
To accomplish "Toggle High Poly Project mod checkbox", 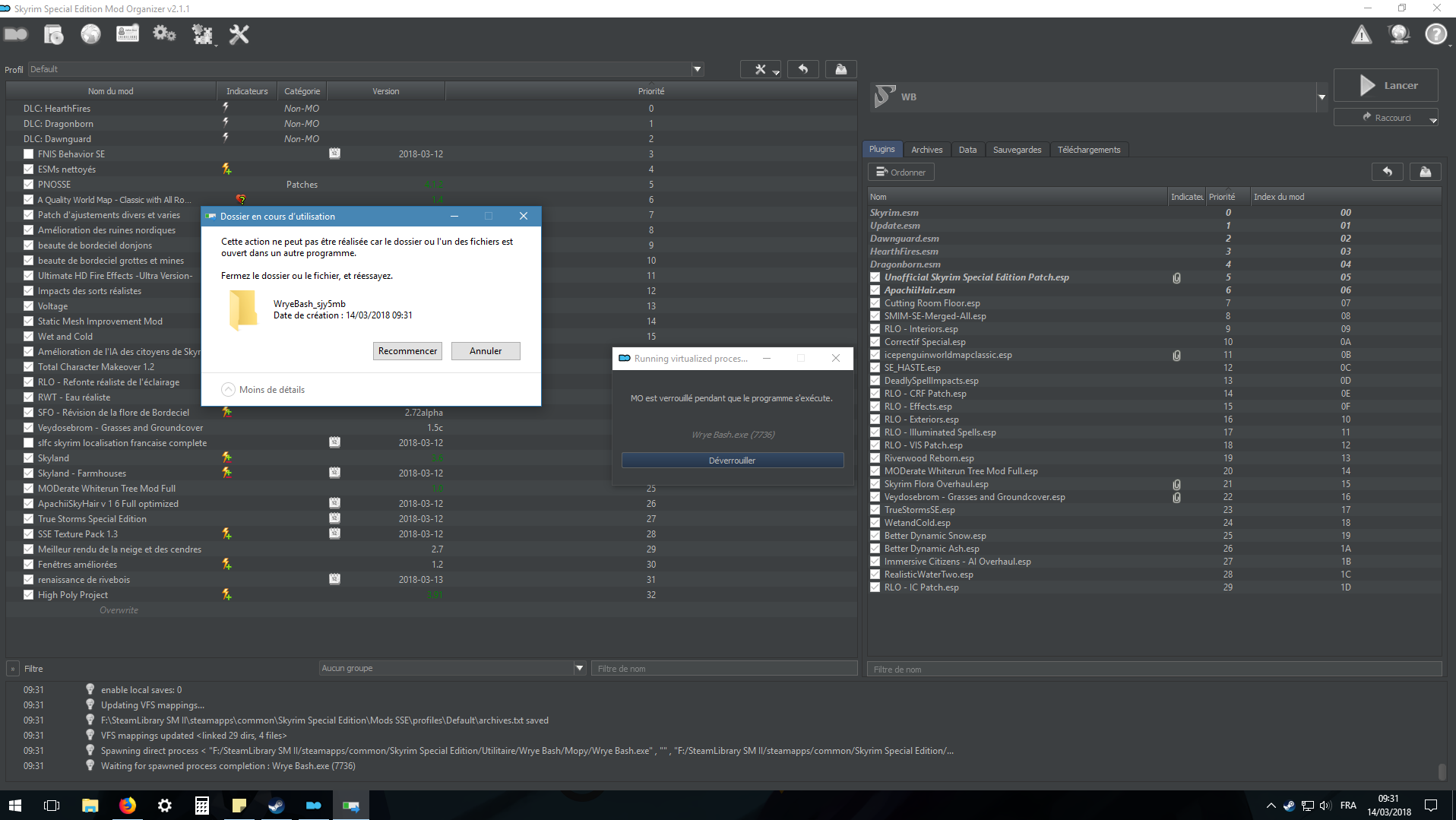I will click(28, 594).
